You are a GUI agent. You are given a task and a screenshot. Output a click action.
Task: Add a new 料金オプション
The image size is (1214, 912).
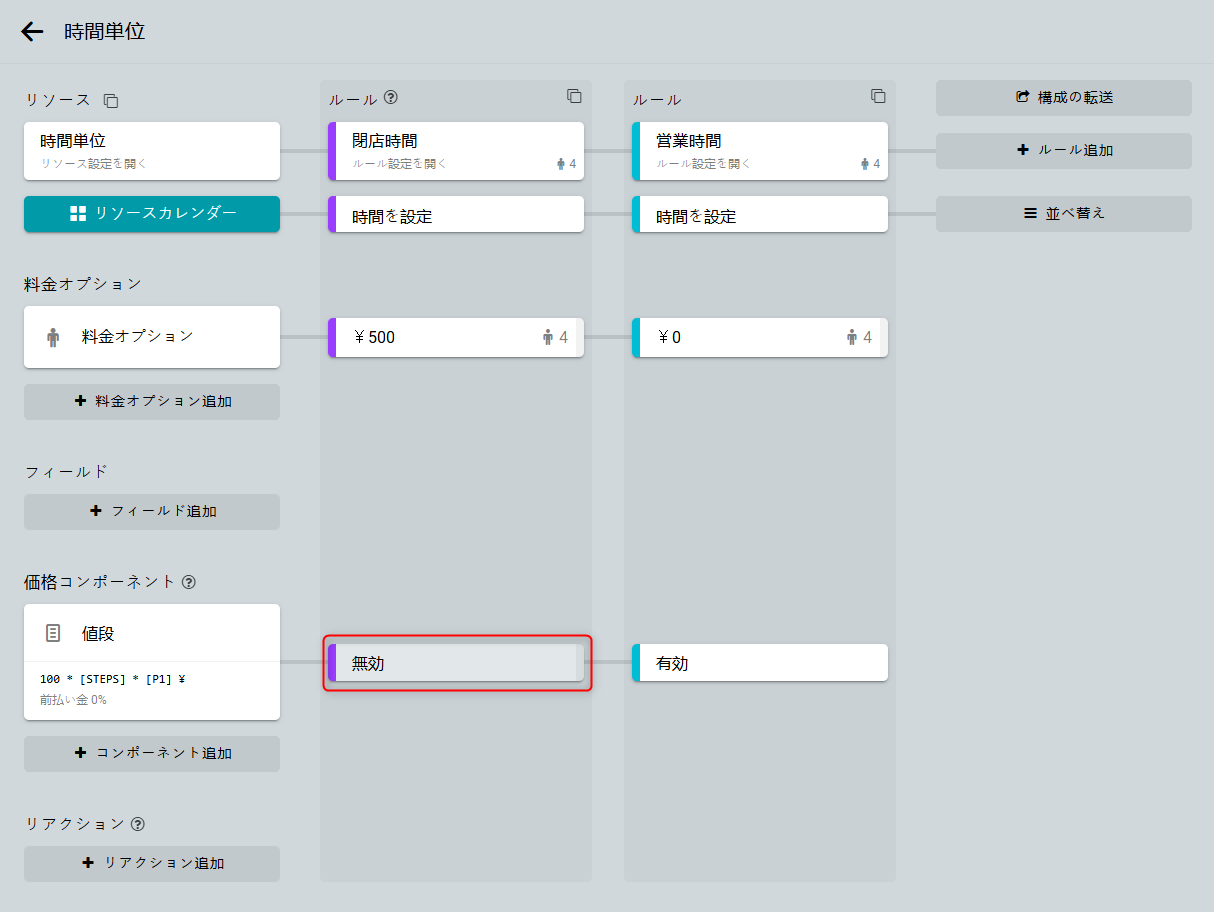(x=152, y=401)
